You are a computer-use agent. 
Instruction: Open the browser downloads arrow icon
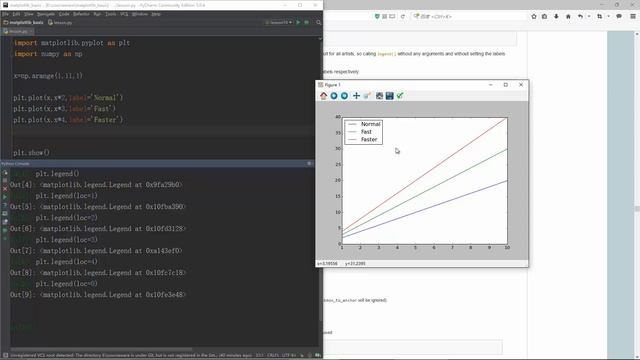(x=556, y=16)
